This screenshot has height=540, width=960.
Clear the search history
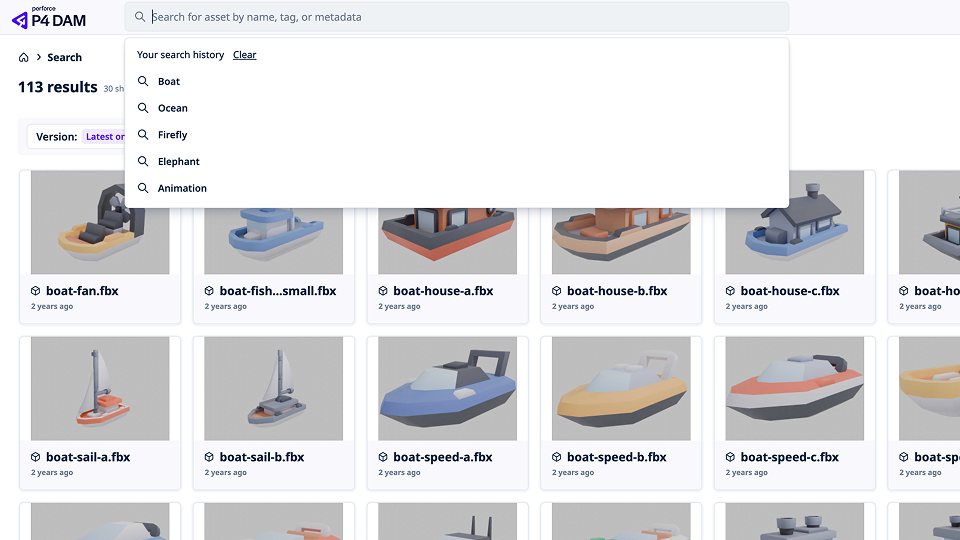[x=244, y=54]
